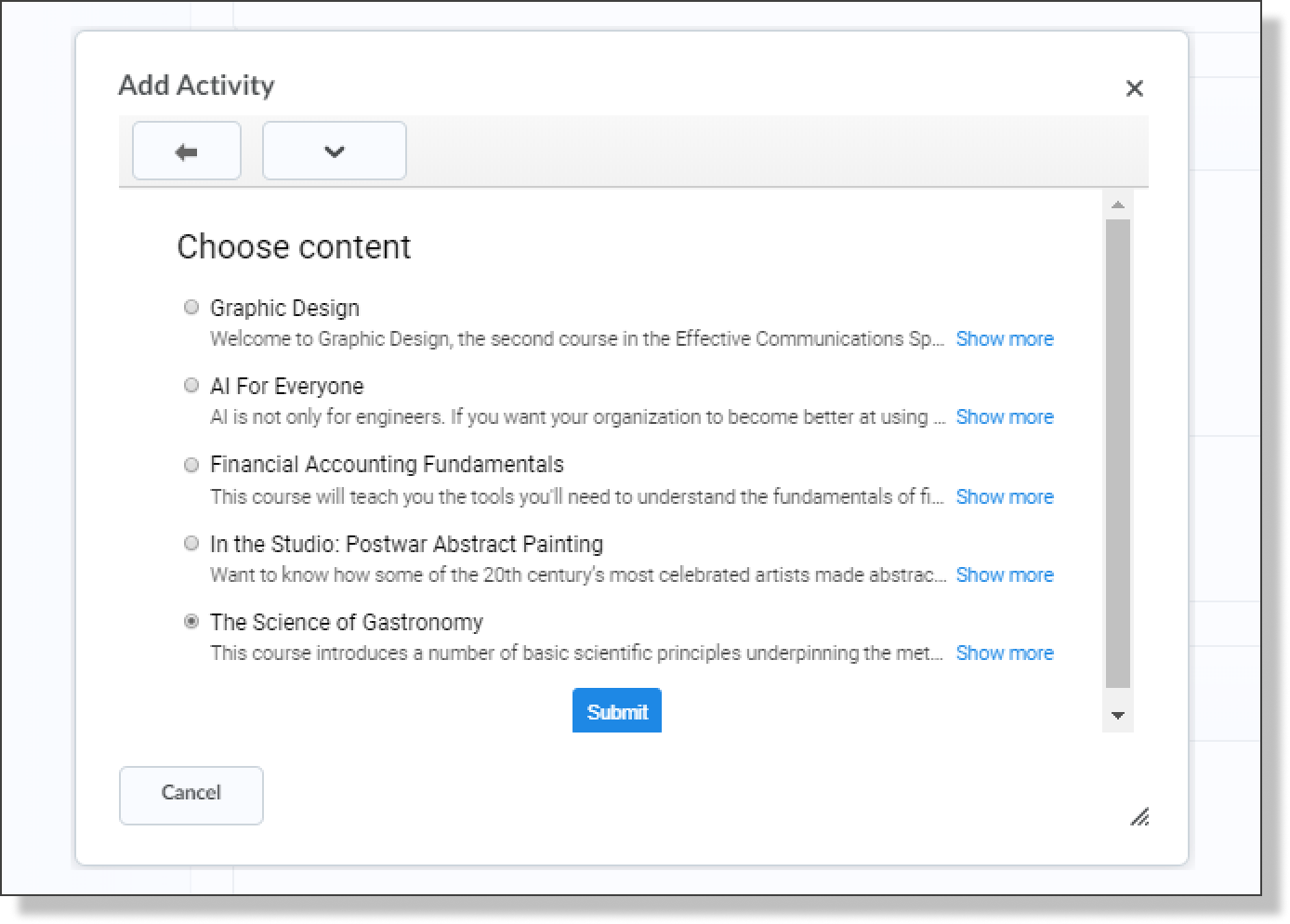Open the chevron dropdown in toolbar
Image resolution: width=1290 pixels, height=924 pixels.
[335, 151]
